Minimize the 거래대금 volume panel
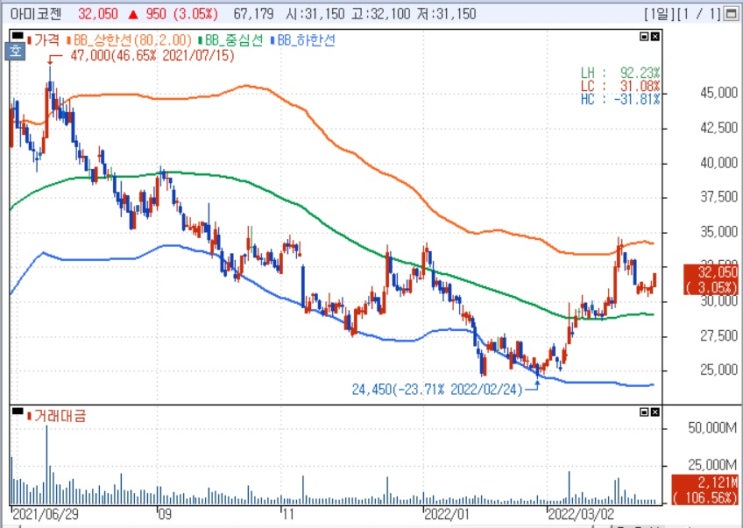Screen dimensions: 743x528 pos(644,412)
